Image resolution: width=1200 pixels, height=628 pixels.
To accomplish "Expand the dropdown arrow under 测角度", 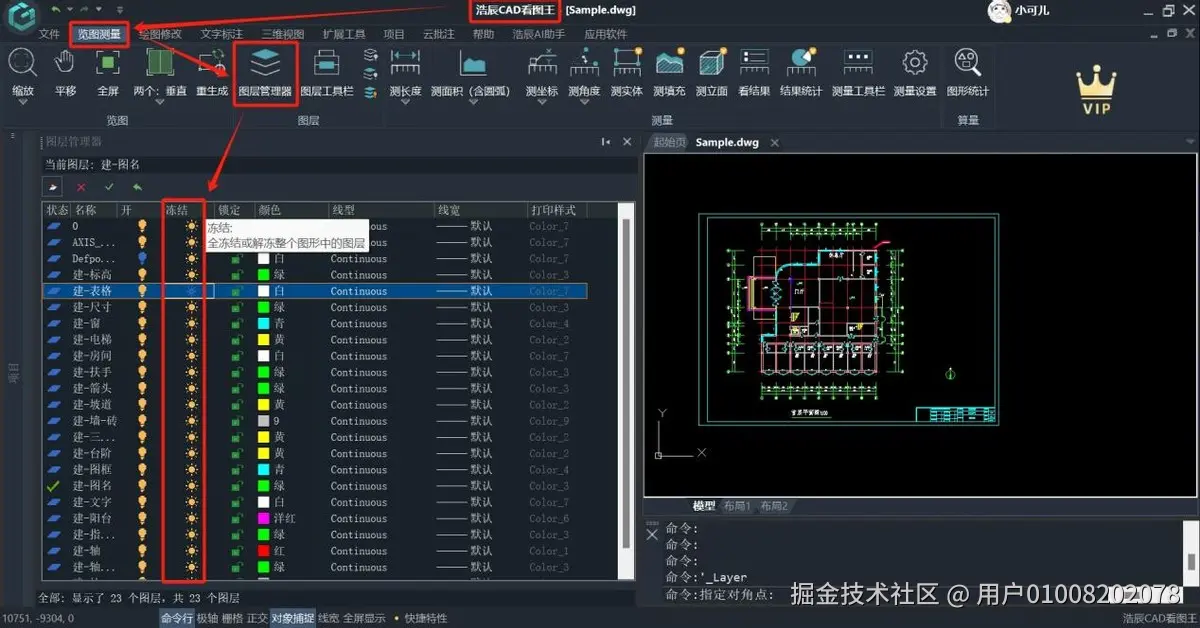I will [x=584, y=102].
